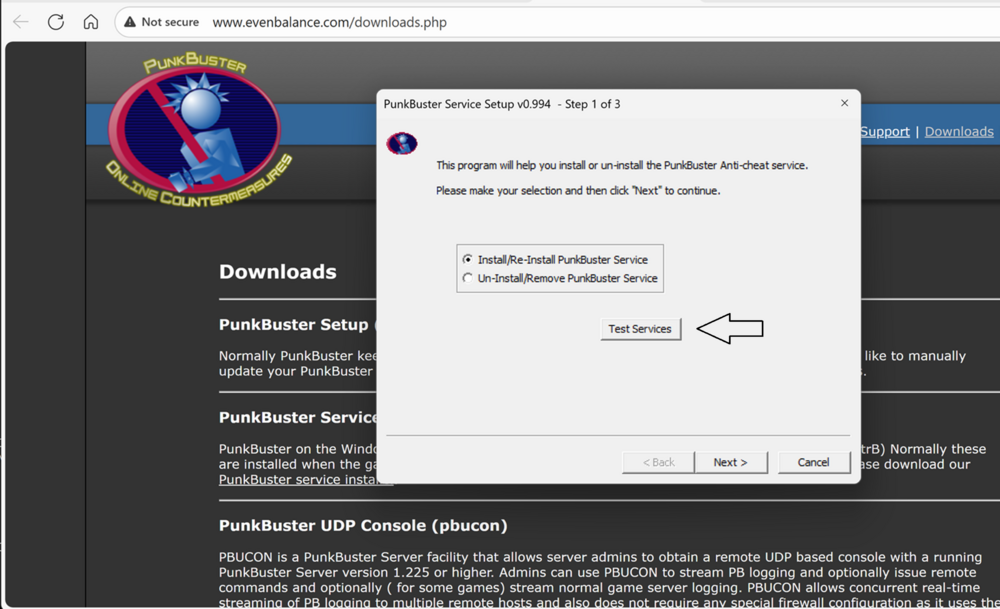The image size is (1000, 609).
Task: Close the PunkBuster Service Setup dialog
Action: click(844, 103)
